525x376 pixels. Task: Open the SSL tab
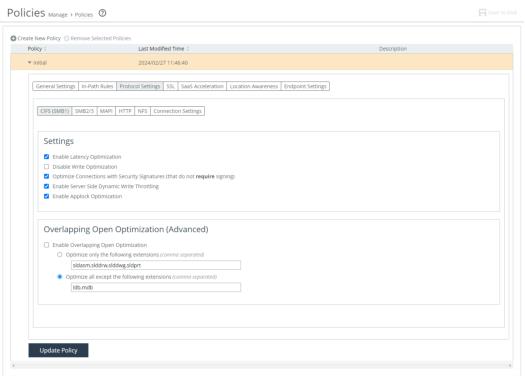point(170,86)
